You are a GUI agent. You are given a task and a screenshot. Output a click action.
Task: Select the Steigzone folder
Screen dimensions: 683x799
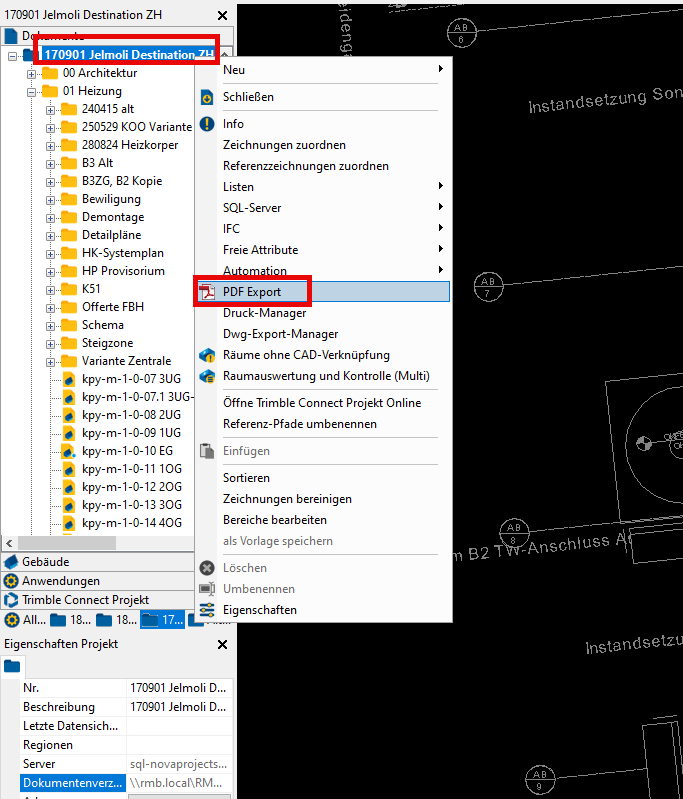(x=108, y=343)
